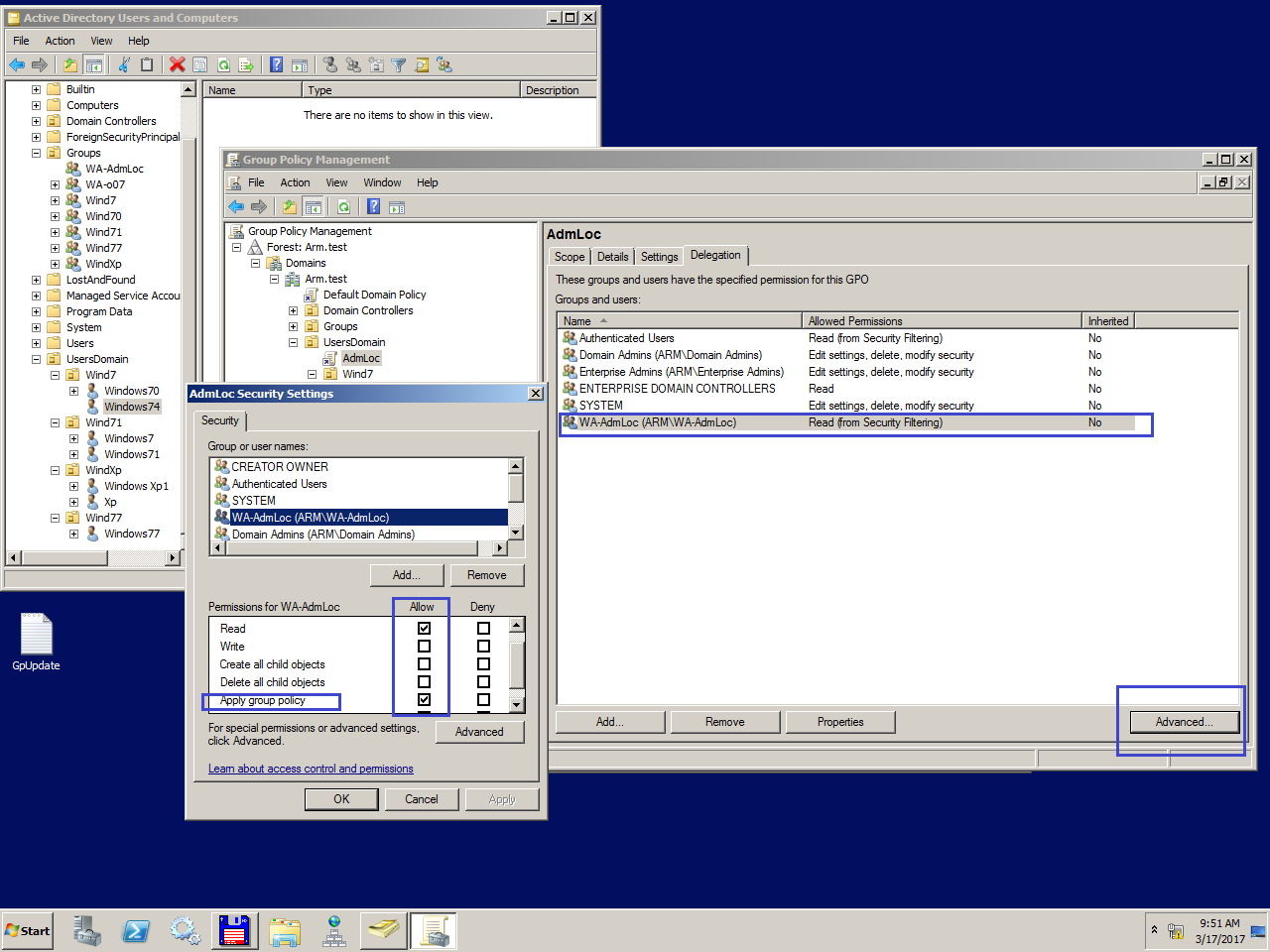Click Refresh icon in Group Policy Management toolbar
The height and width of the screenshot is (952, 1270).
click(x=343, y=206)
